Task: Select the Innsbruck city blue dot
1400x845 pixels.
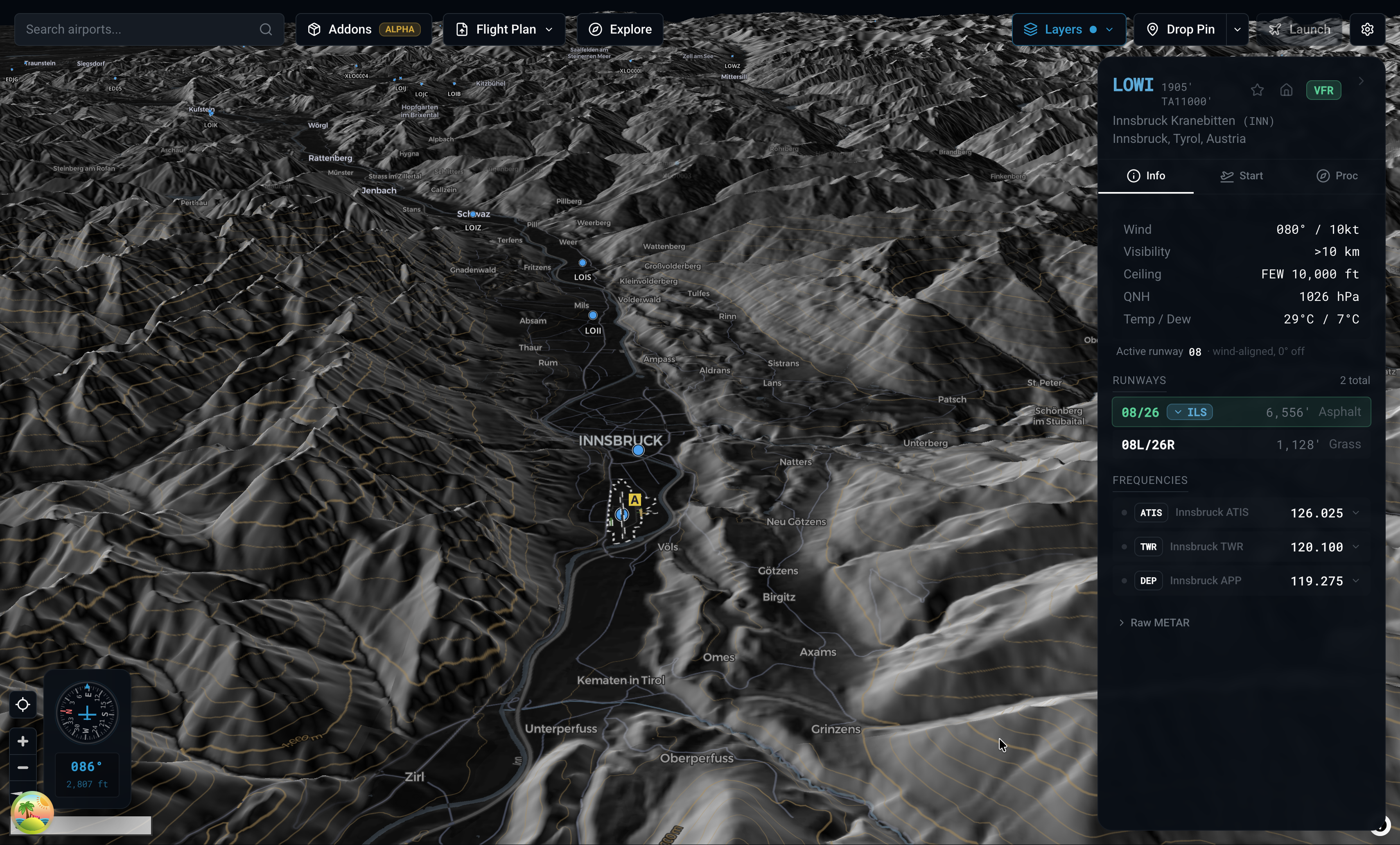Action: 638,450
